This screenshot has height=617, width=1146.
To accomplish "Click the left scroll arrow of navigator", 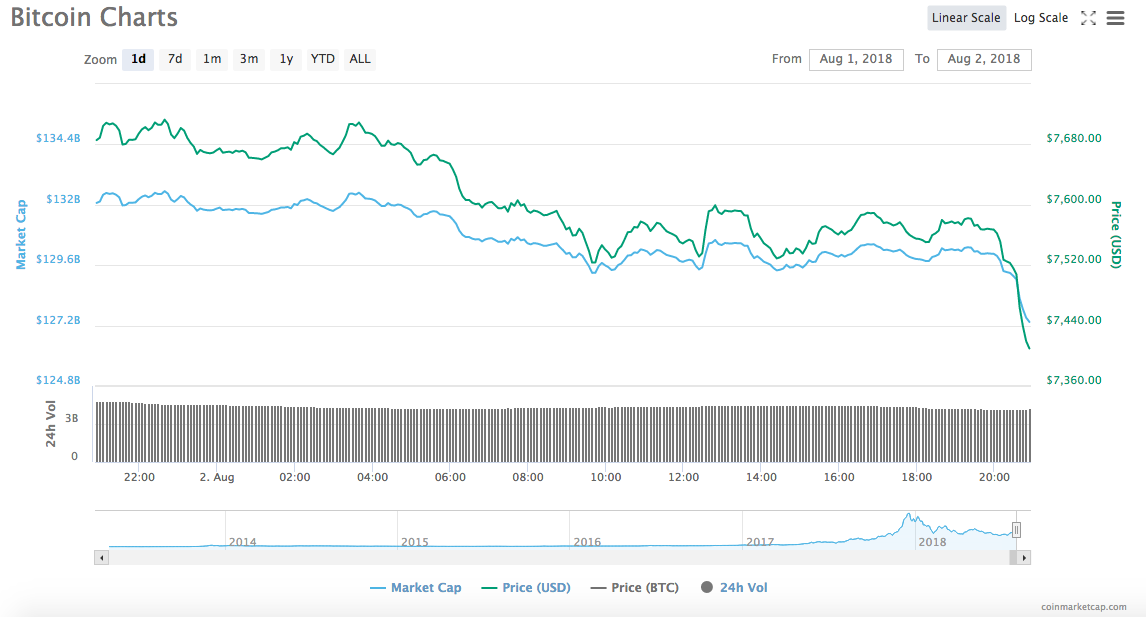I will tap(102, 558).
